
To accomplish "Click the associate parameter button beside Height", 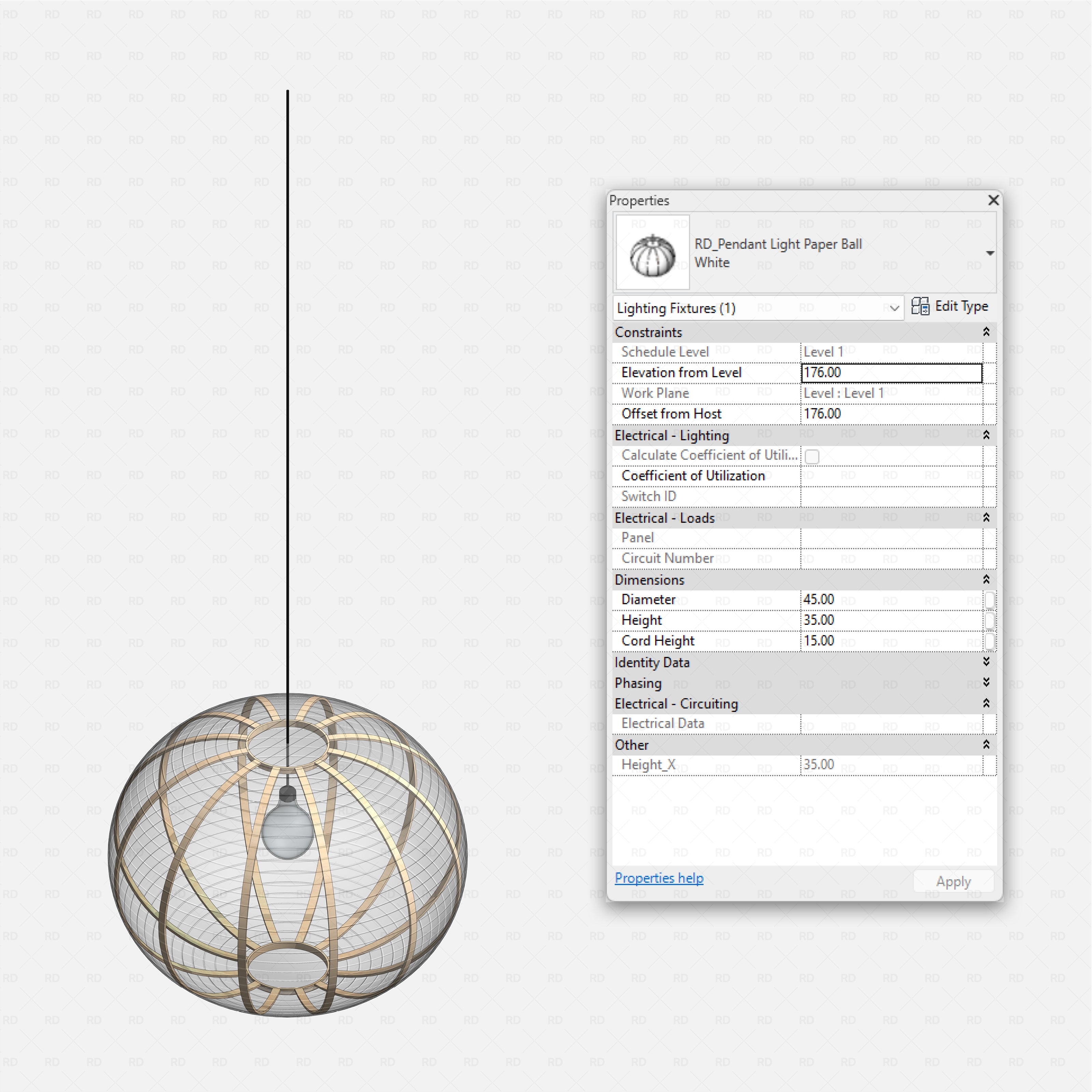I will (990, 620).
